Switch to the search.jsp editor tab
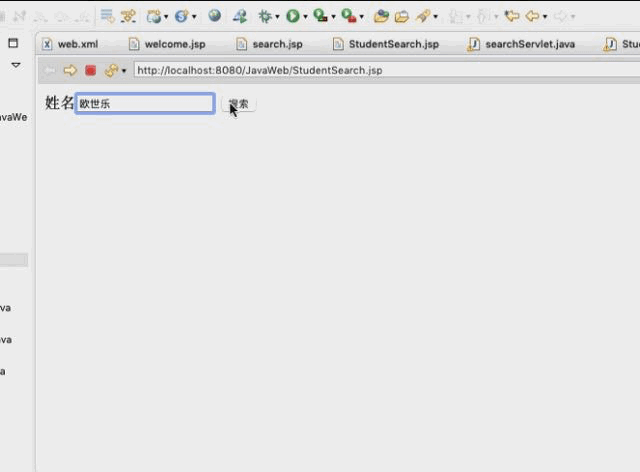This screenshot has width=640, height=472. (x=269, y=44)
